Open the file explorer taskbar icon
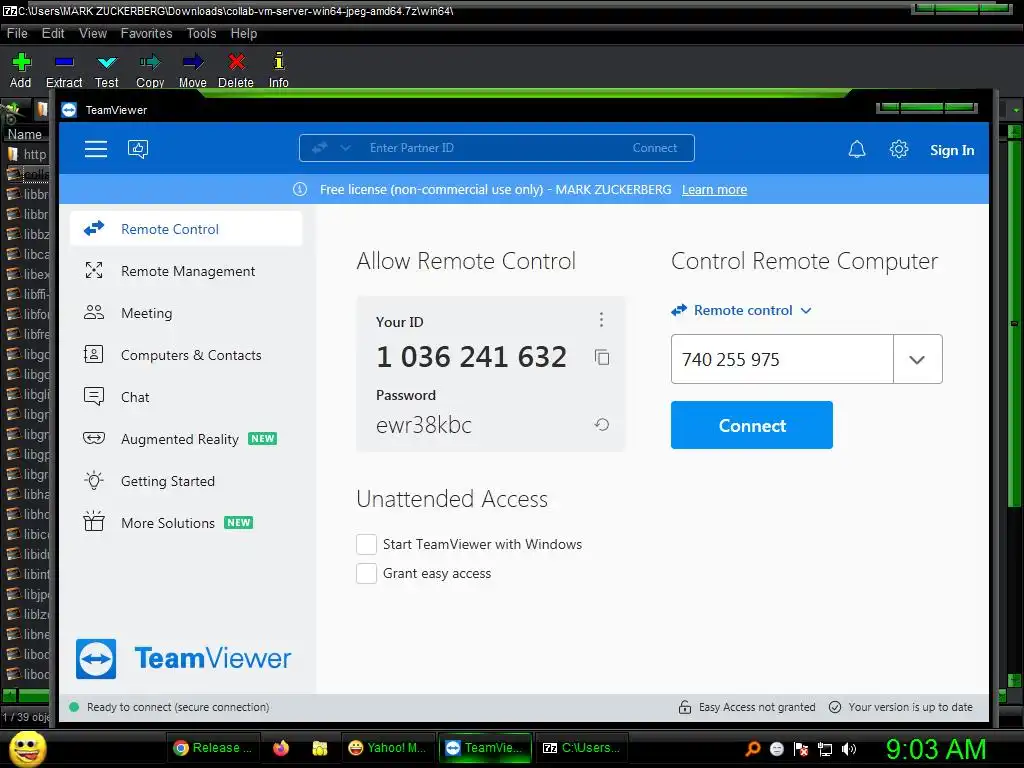 (x=319, y=748)
